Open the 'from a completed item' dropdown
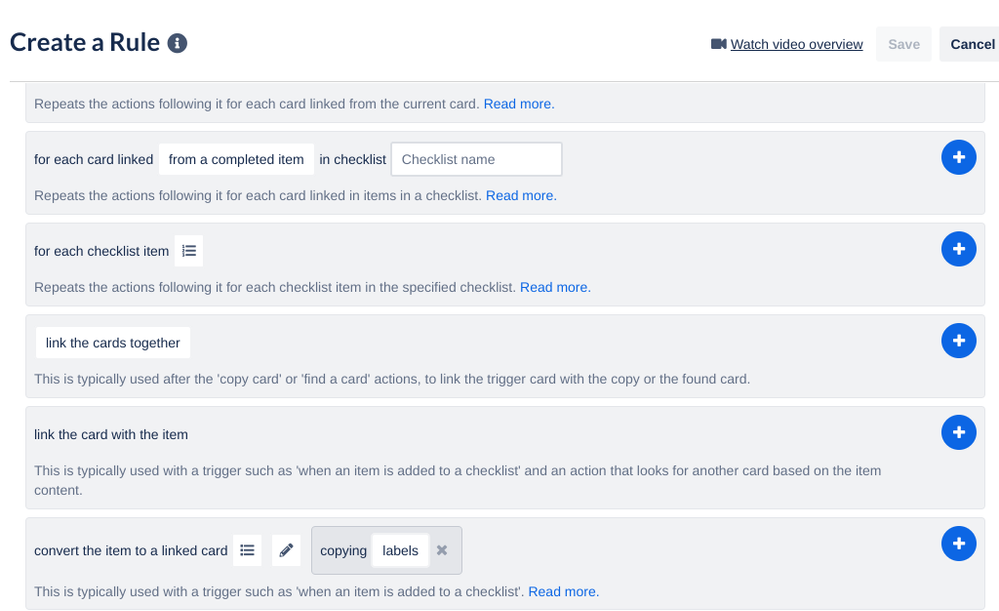 pyautogui.click(x=236, y=158)
